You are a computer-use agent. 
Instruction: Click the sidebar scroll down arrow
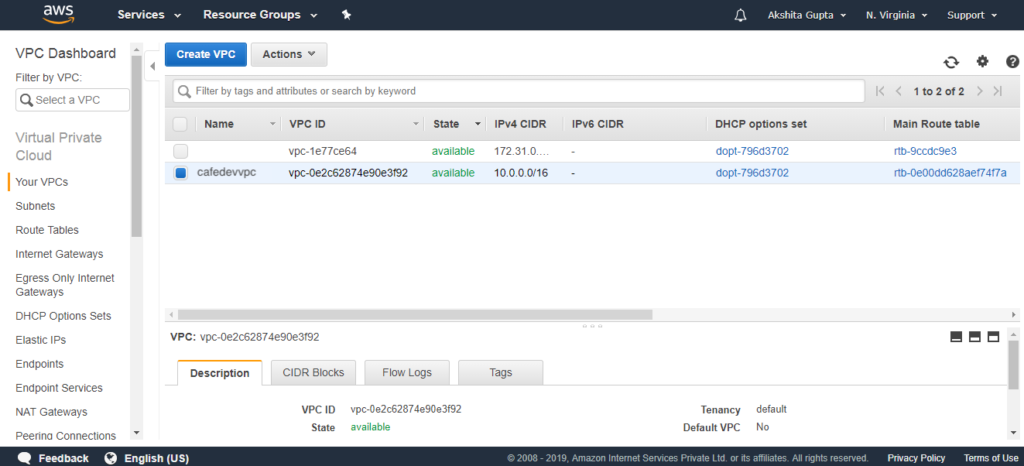tap(136, 433)
